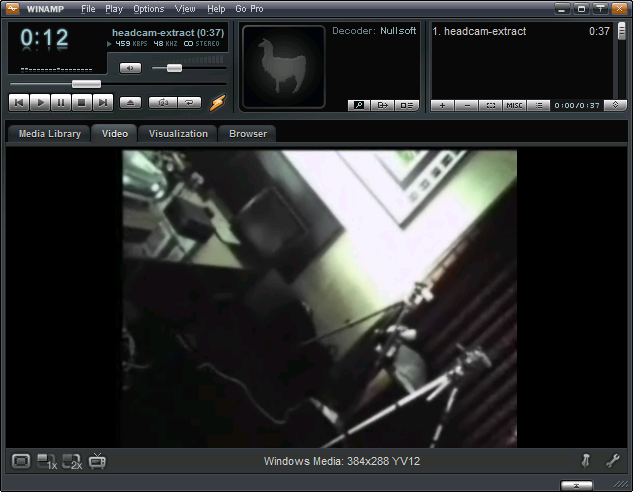The height and width of the screenshot is (492, 633).
Task: Stop playback with the Stop button
Action: (82, 103)
